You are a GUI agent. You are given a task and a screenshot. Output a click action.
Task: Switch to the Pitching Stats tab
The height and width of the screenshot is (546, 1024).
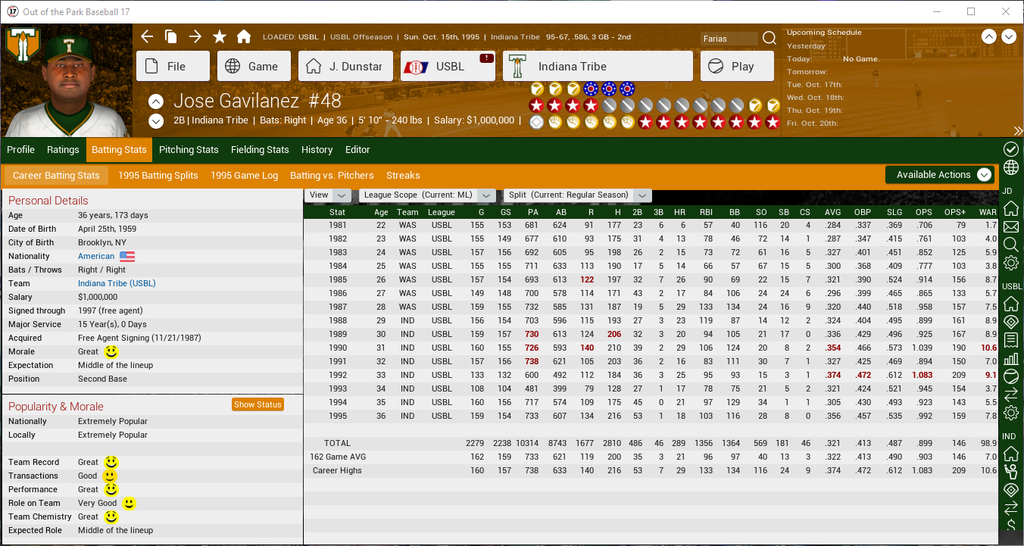[188, 150]
